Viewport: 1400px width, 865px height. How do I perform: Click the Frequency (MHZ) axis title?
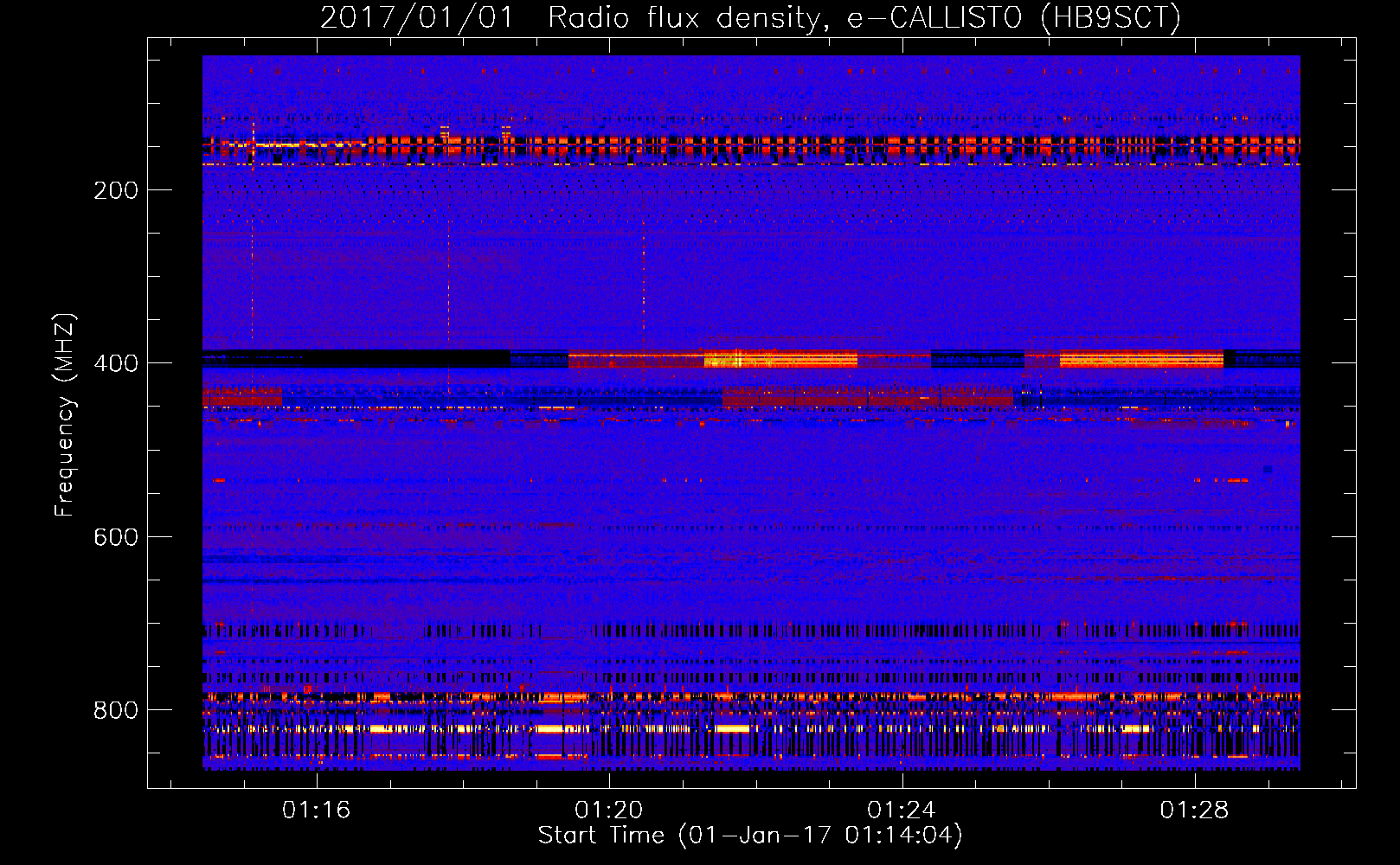pyautogui.click(x=64, y=415)
